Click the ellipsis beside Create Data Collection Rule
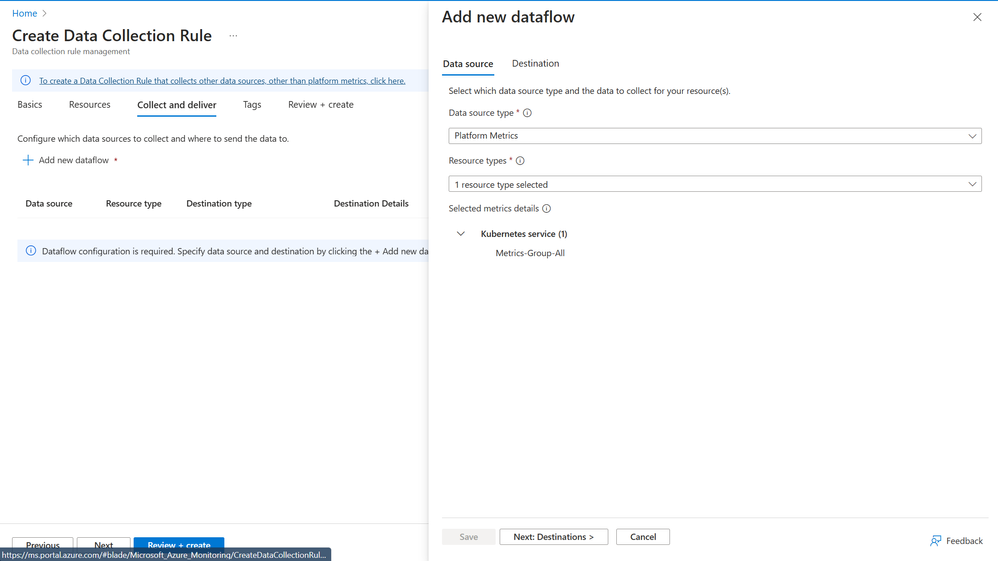Image resolution: width=998 pixels, height=561 pixels. coord(233,36)
